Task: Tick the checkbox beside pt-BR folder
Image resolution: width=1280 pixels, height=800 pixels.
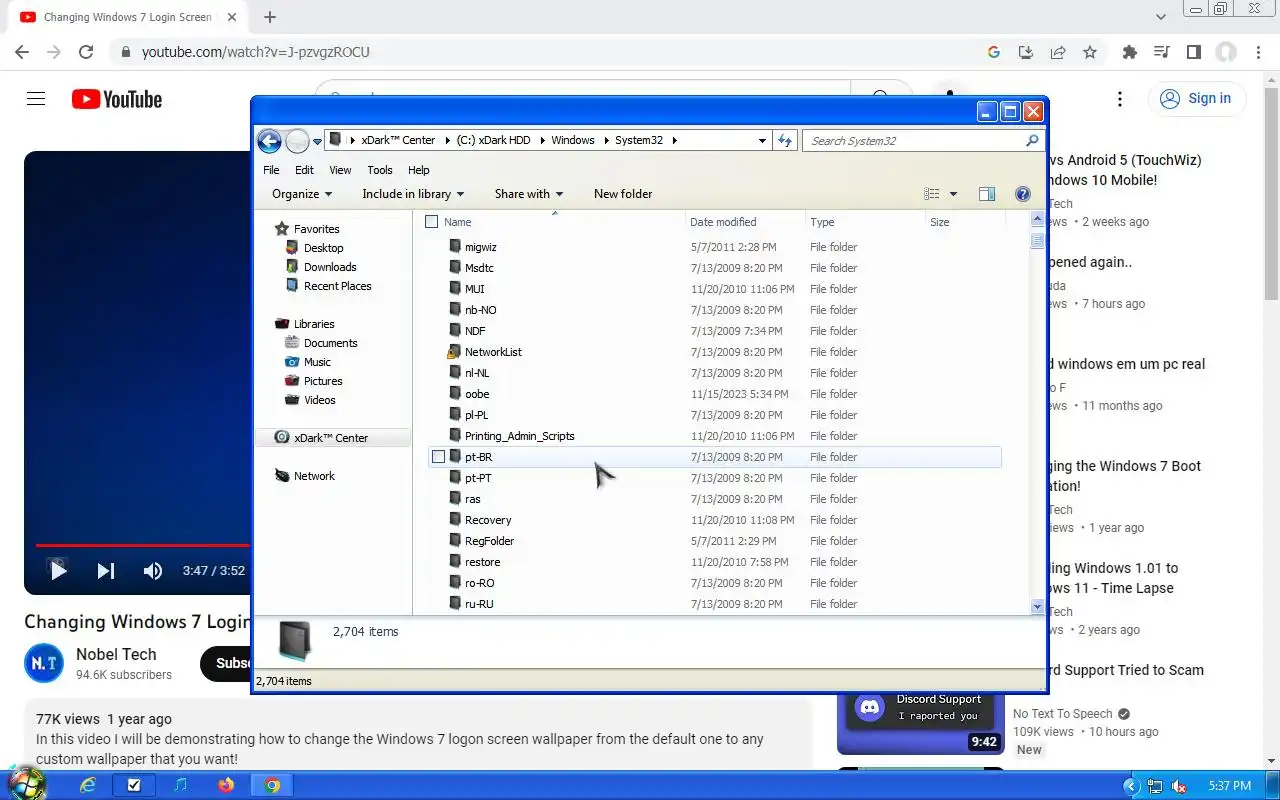Action: tap(438, 457)
